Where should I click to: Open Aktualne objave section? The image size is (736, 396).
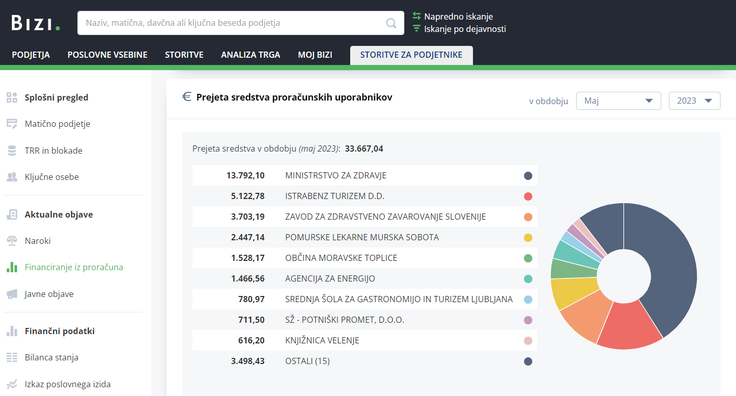[x=59, y=214]
